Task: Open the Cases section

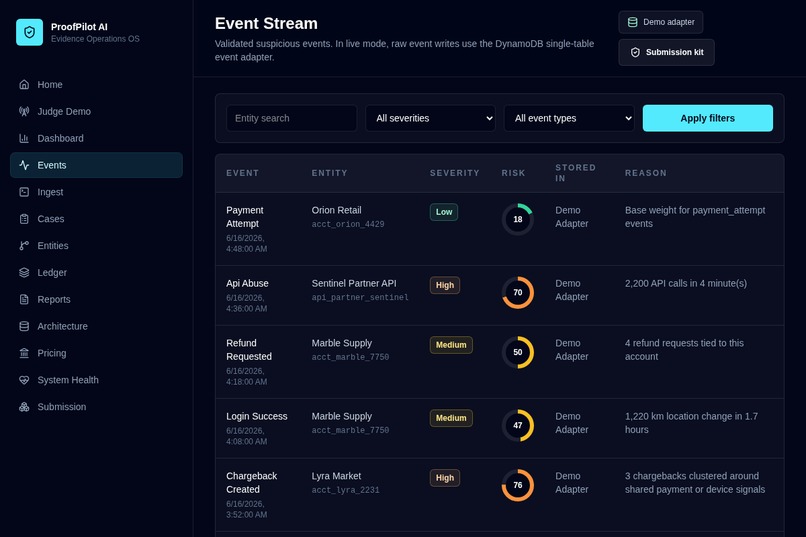Action: click(x=96, y=218)
